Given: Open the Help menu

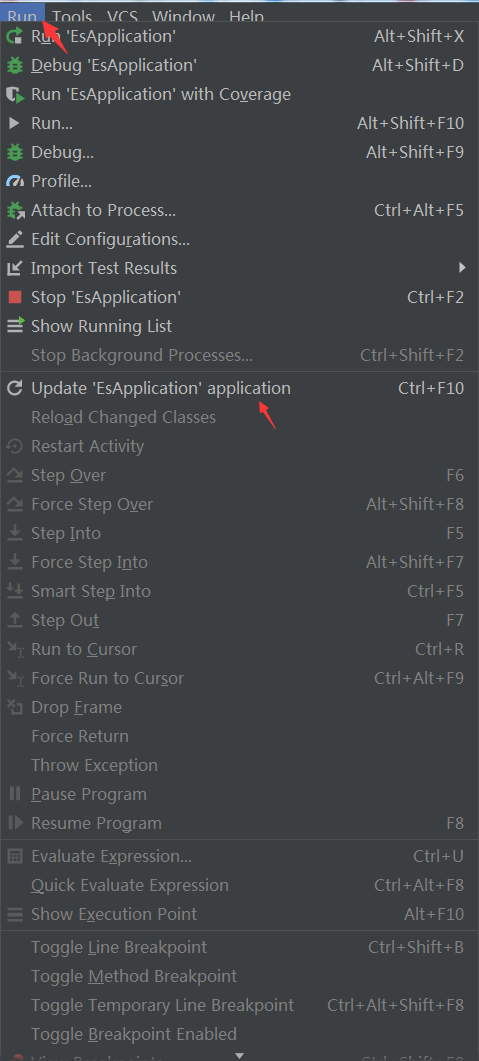Looking at the screenshot, I should (x=246, y=16).
